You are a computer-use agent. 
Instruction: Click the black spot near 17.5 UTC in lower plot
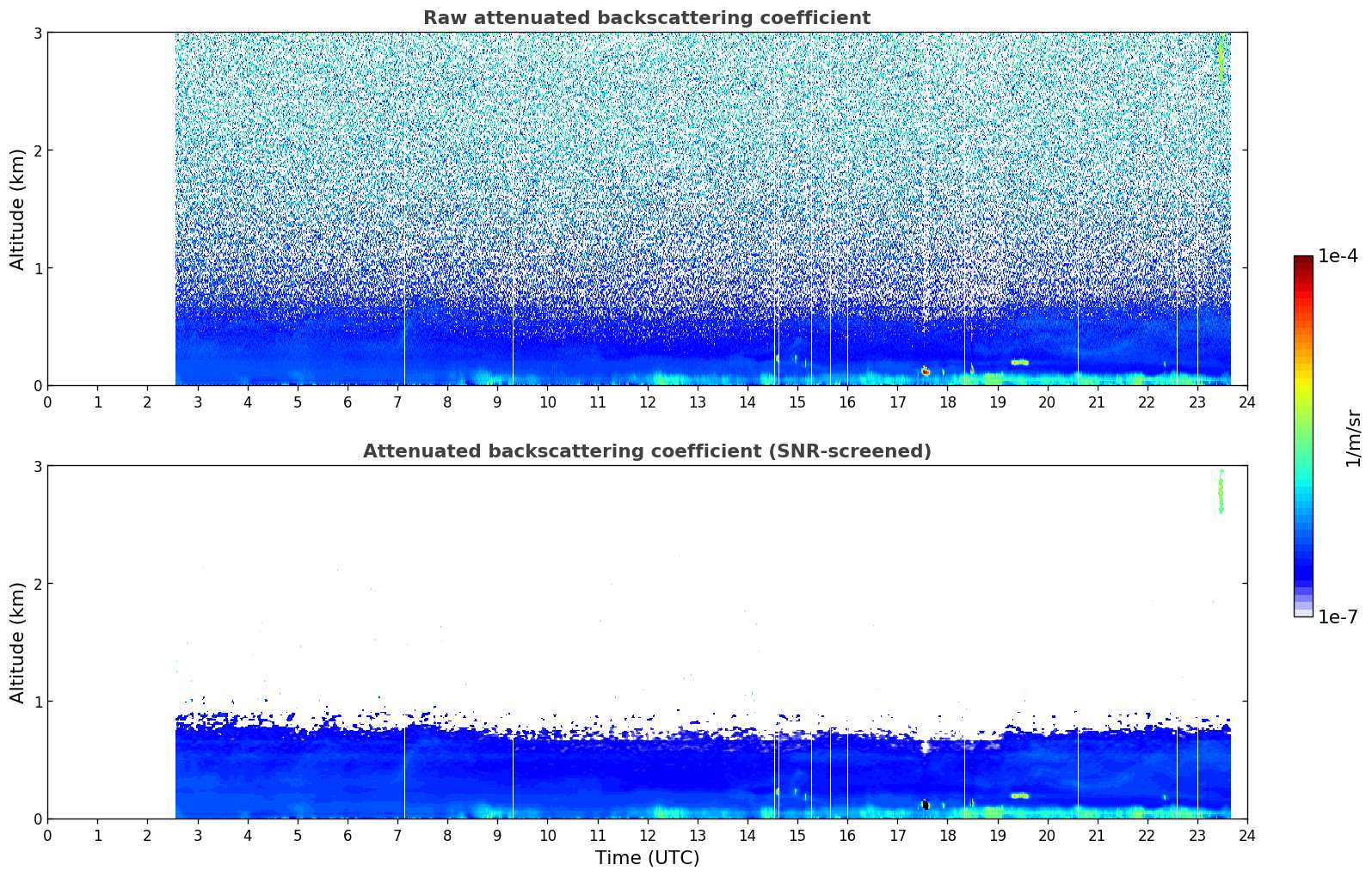click(926, 805)
